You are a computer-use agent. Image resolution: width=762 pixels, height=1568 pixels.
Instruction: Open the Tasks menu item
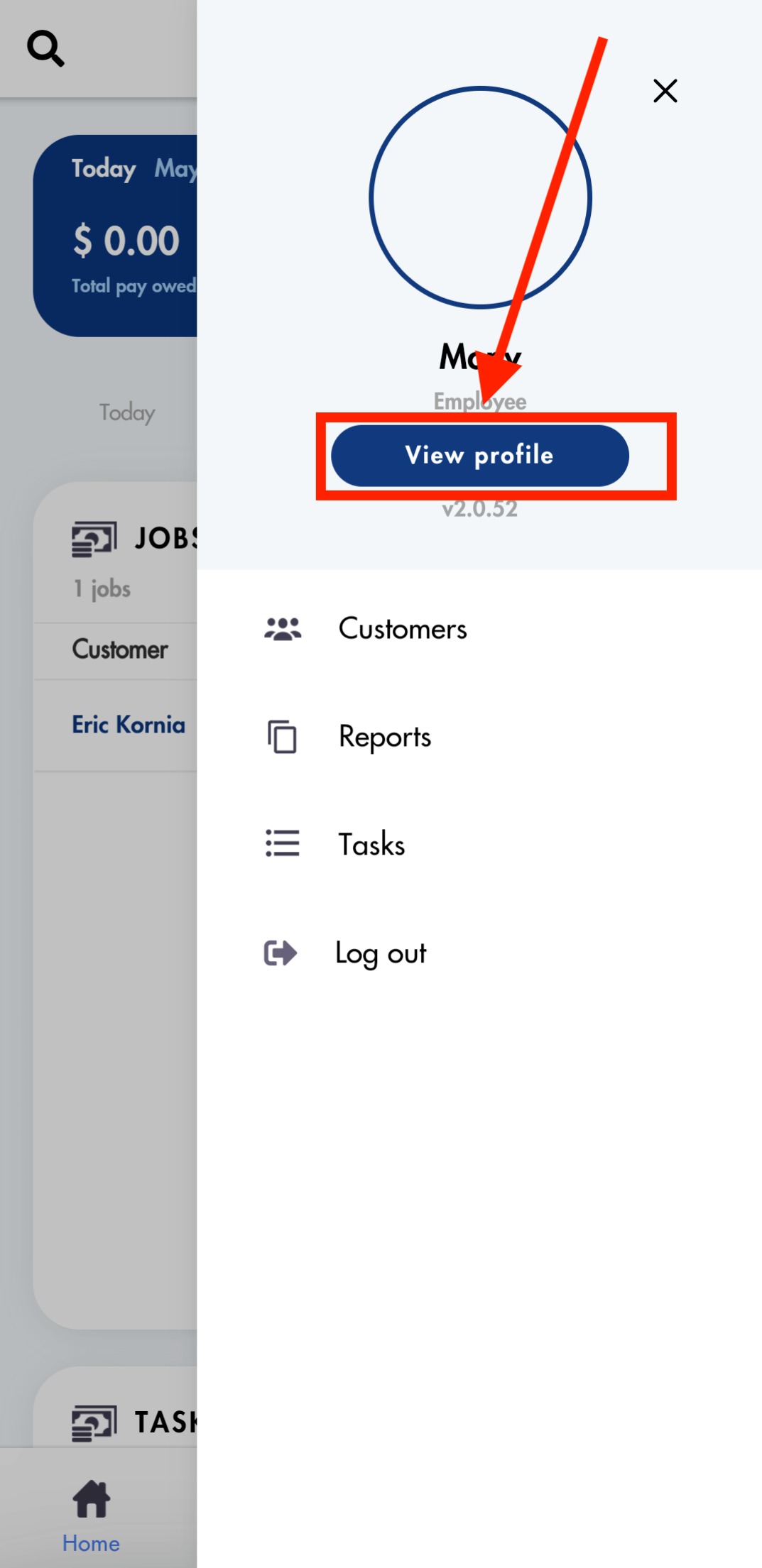371,844
